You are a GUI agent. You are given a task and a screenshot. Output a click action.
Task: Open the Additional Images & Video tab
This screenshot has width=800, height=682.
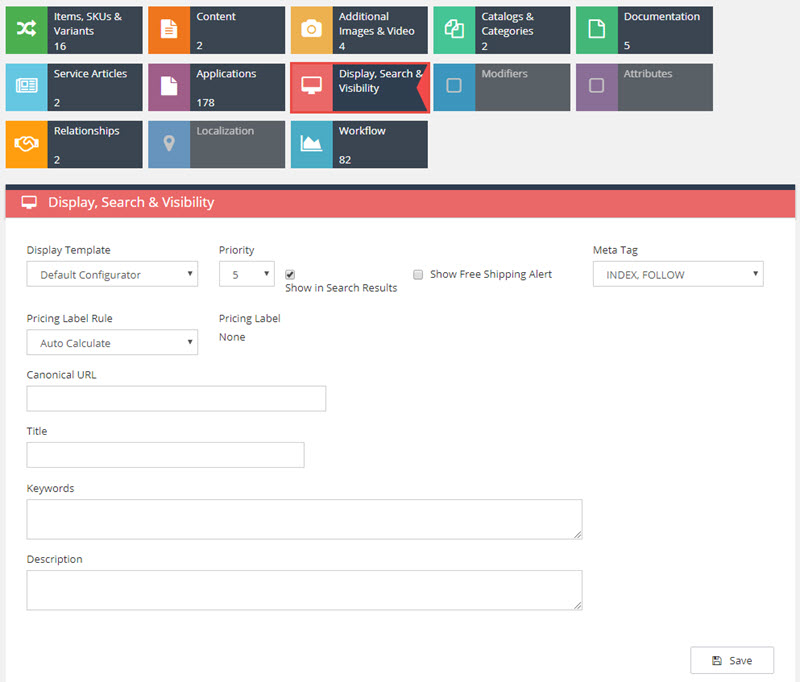click(359, 30)
